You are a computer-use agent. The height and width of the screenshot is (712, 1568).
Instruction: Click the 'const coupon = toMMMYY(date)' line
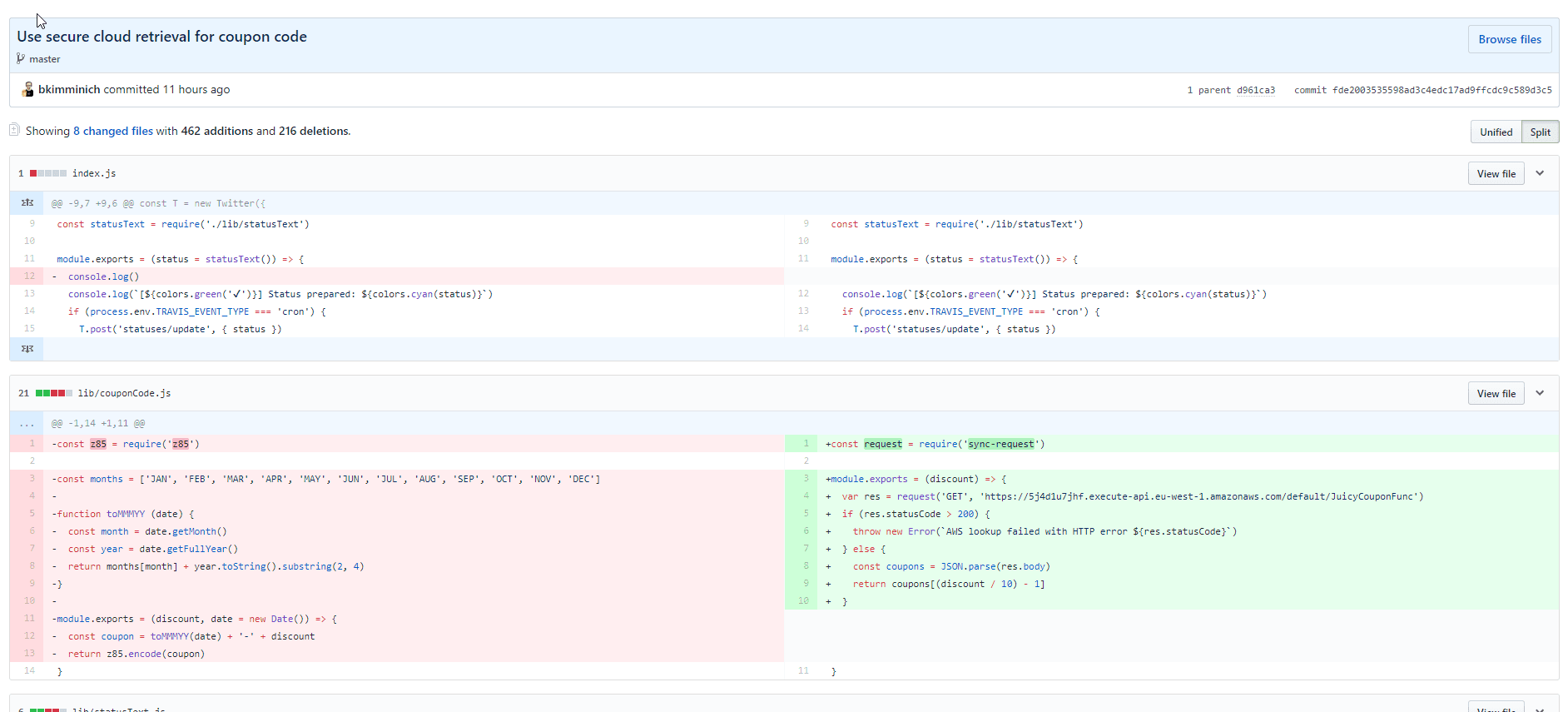(414, 636)
